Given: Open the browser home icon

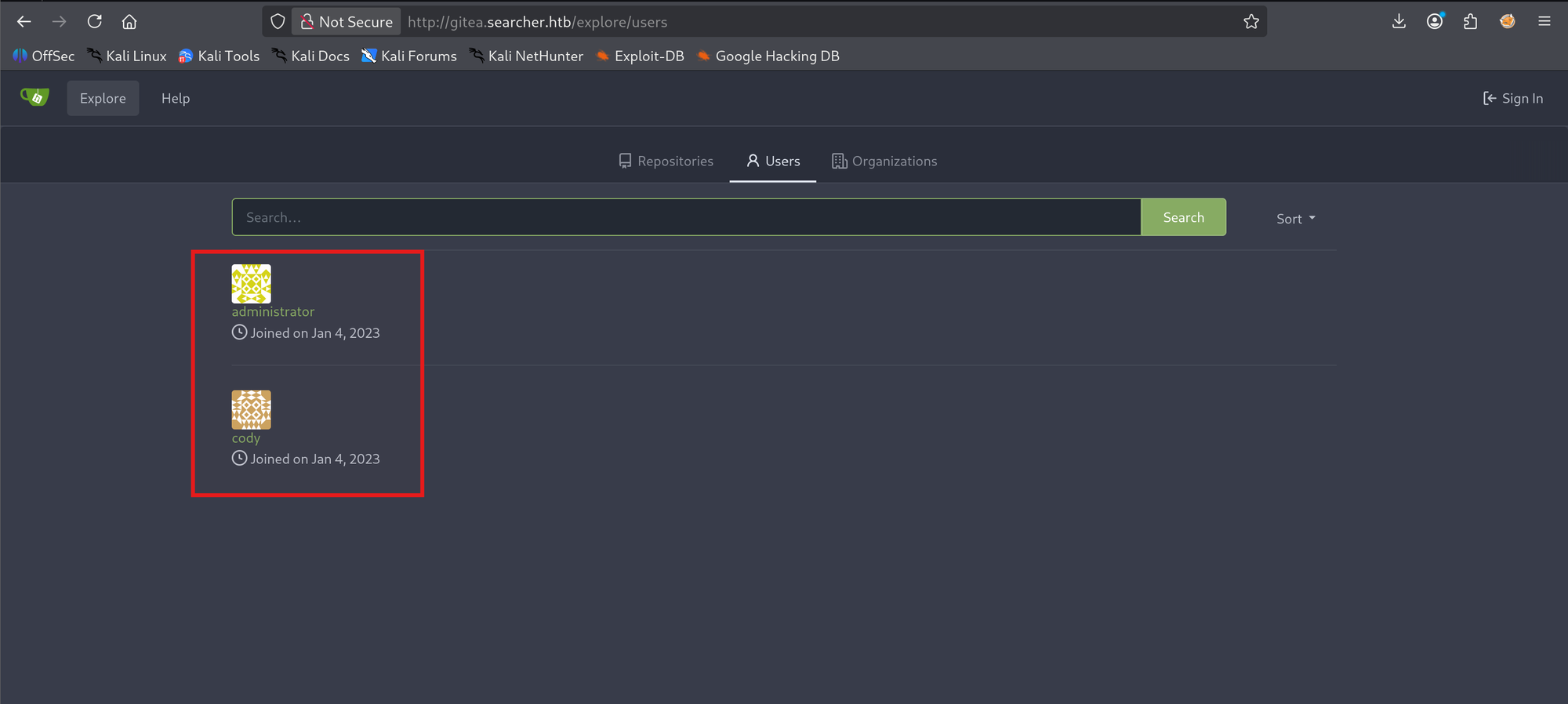Looking at the screenshot, I should pyautogui.click(x=129, y=22).
